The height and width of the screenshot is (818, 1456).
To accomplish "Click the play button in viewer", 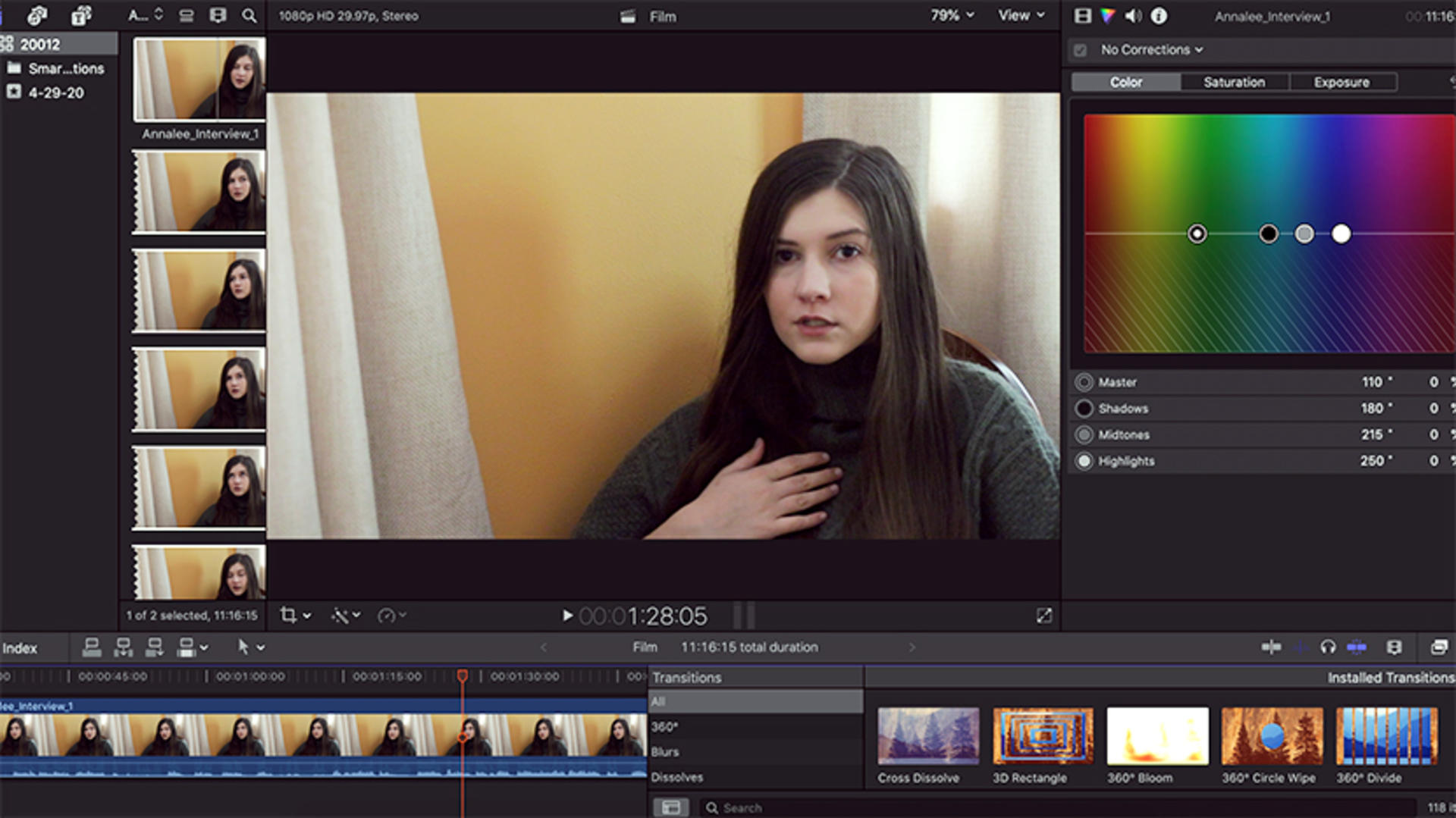I will pos(567,616).
